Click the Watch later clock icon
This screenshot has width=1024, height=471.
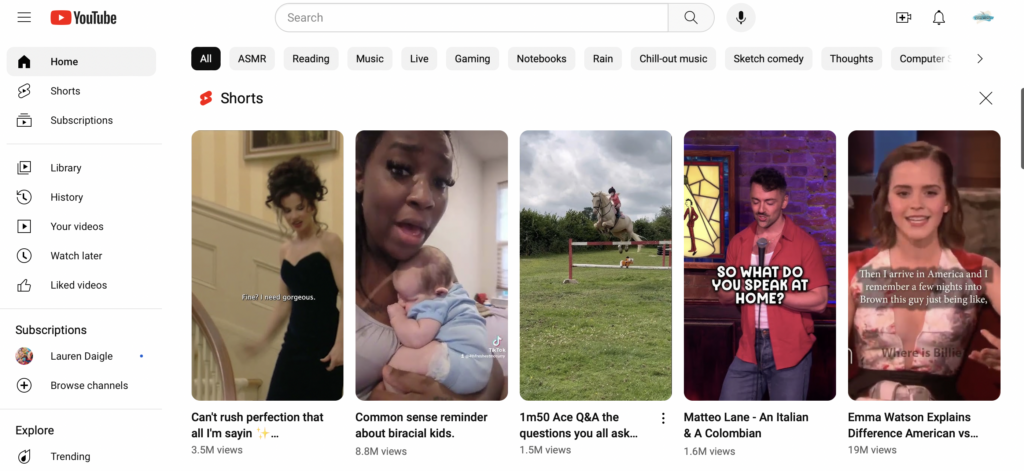coord(24,255)
